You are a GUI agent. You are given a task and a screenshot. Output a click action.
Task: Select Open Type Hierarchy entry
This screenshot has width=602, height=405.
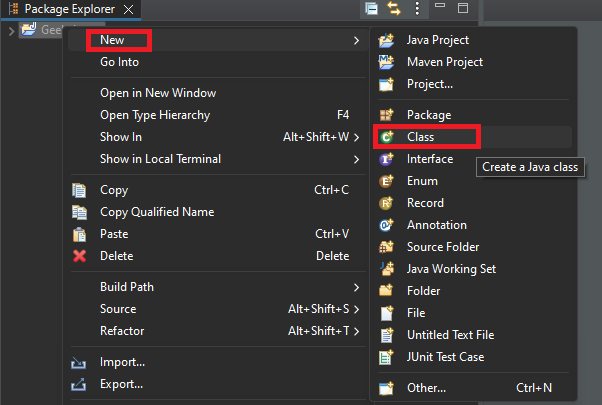tap(217, 115)
